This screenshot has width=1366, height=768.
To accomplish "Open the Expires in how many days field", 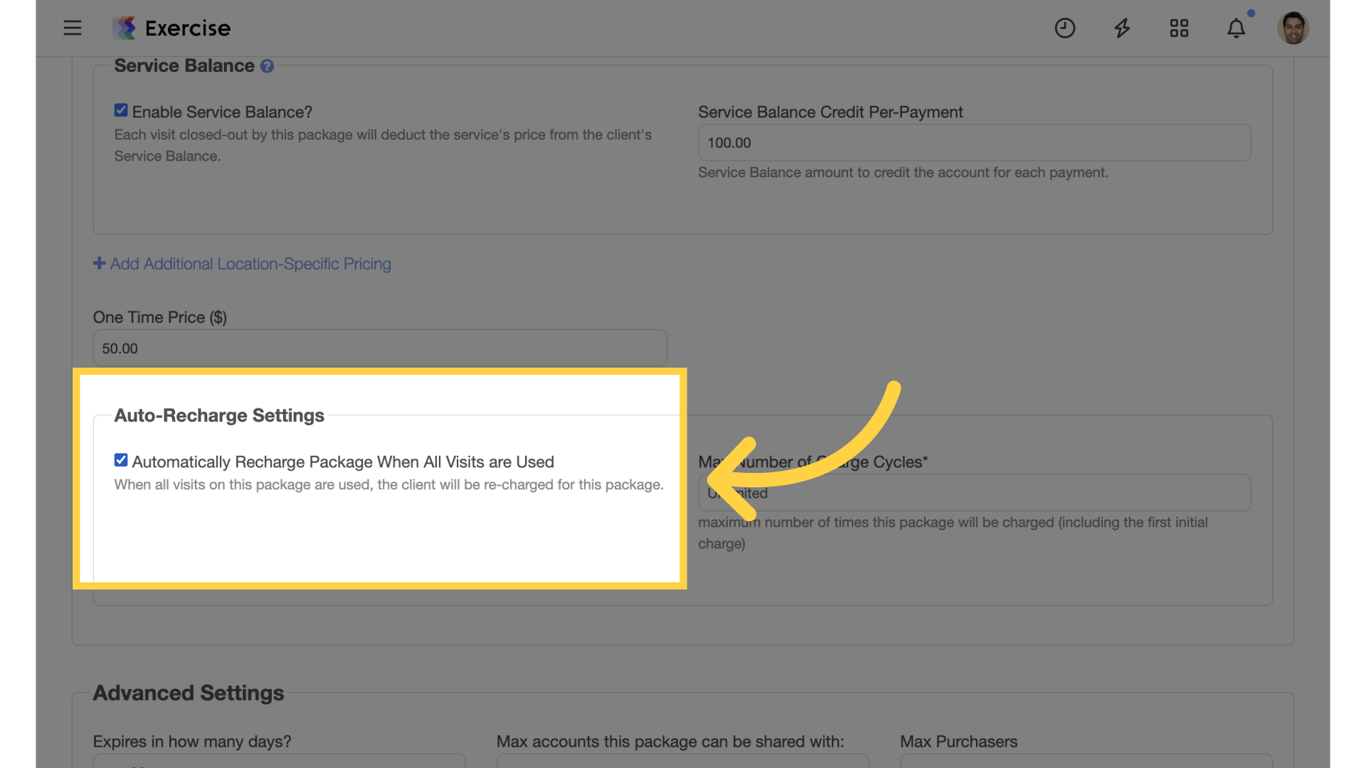I will (x=279, y=764).
